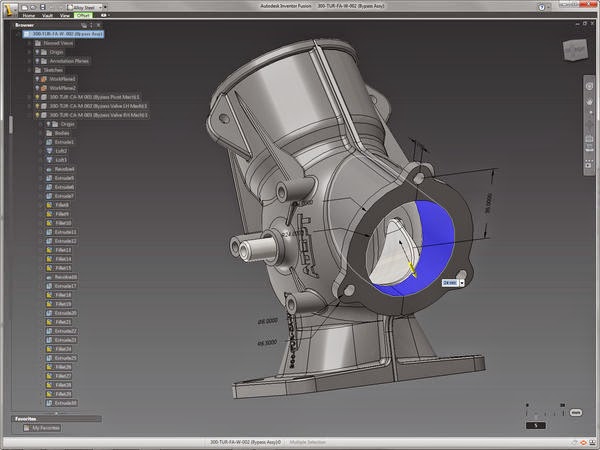The width and height of the screenshot is (600, 450).
Task: Select the Pan hand tool in navigation bar
Action: click(x=589, y=102)
